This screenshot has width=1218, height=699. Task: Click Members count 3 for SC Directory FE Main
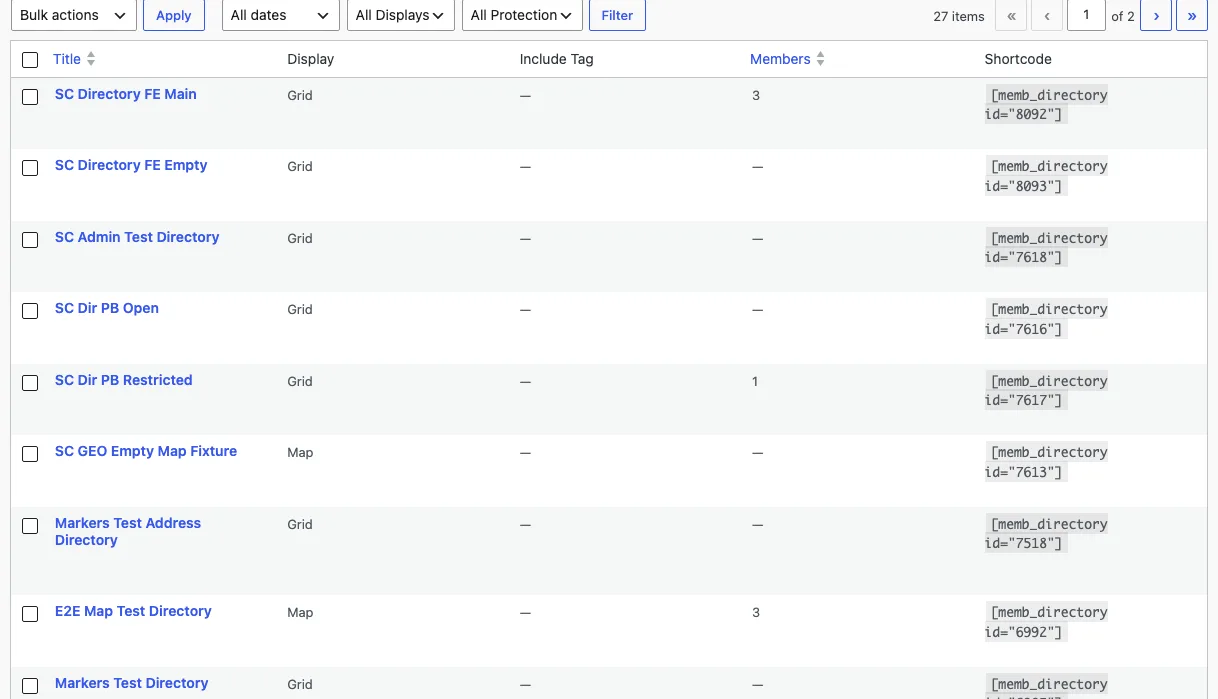pyautogui.click(x=756, y=96)
